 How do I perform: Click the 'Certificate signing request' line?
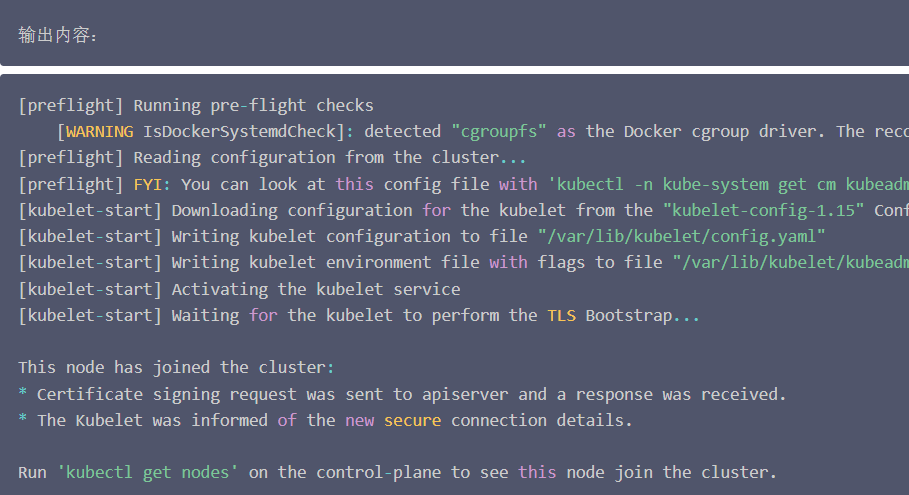(x=403, y=395)
